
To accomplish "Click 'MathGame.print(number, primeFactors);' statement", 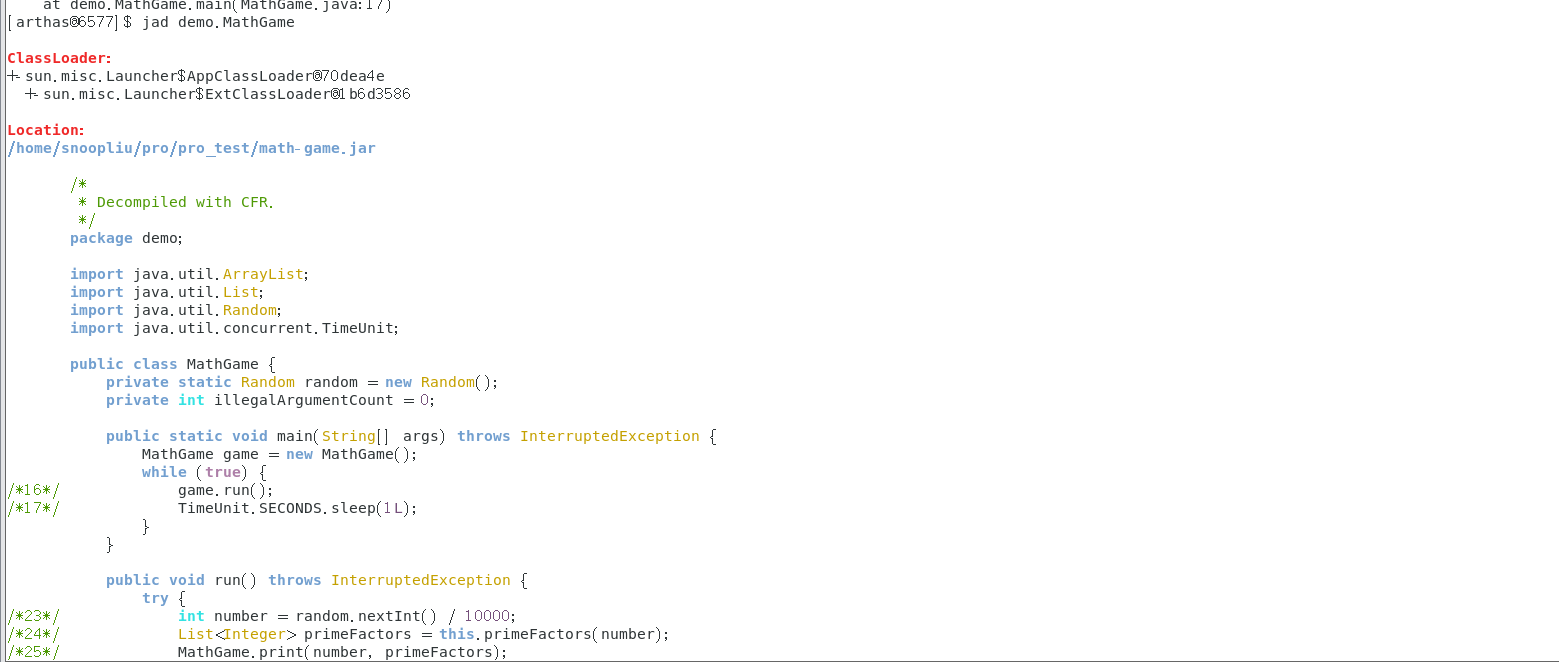I will coord(343,652).
